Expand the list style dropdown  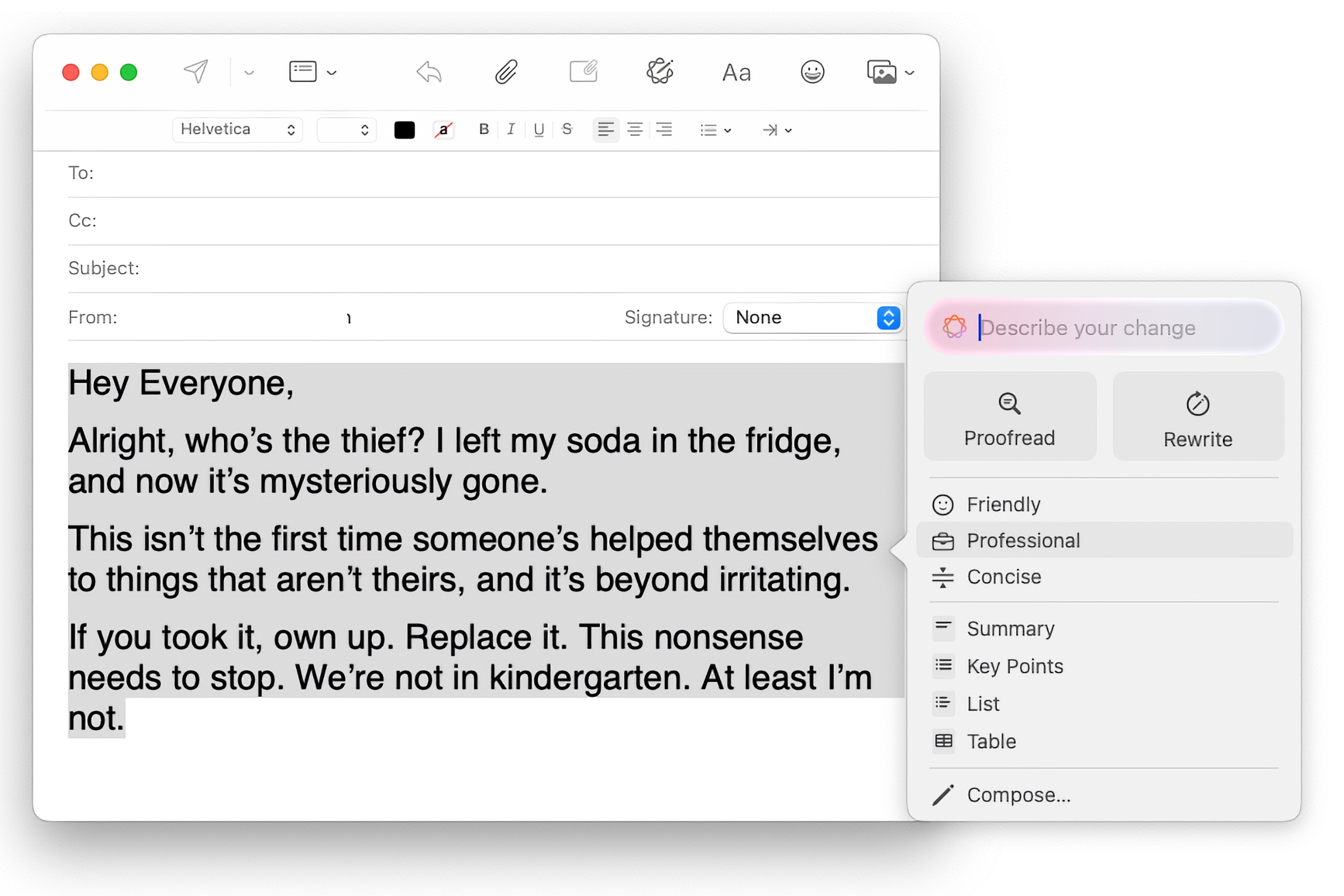[715, 130]
